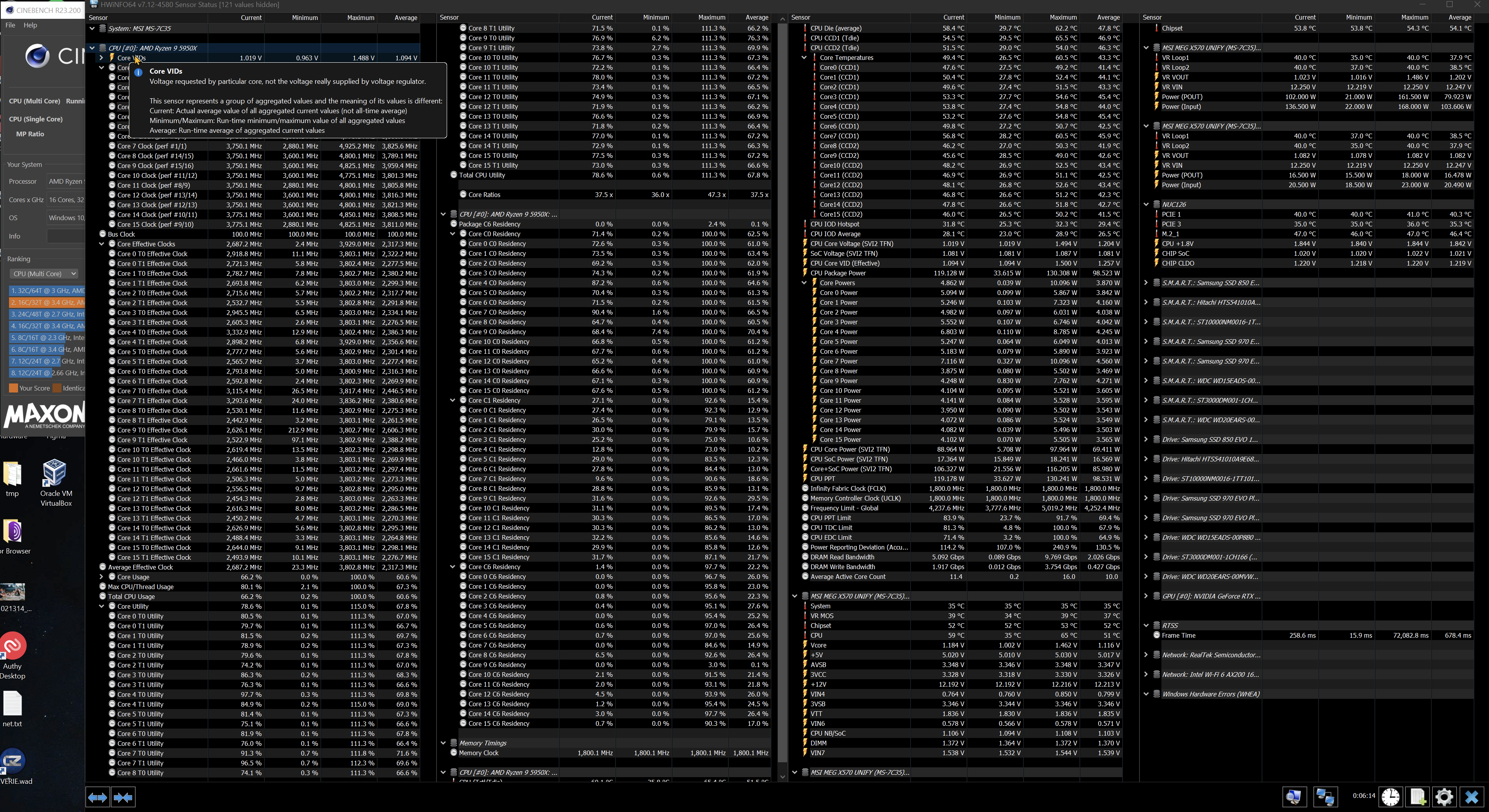Expand the GPU NVIDIA GeForce RTX section
This screenshot has height=812, width=1489.
tap(1146, 596)
